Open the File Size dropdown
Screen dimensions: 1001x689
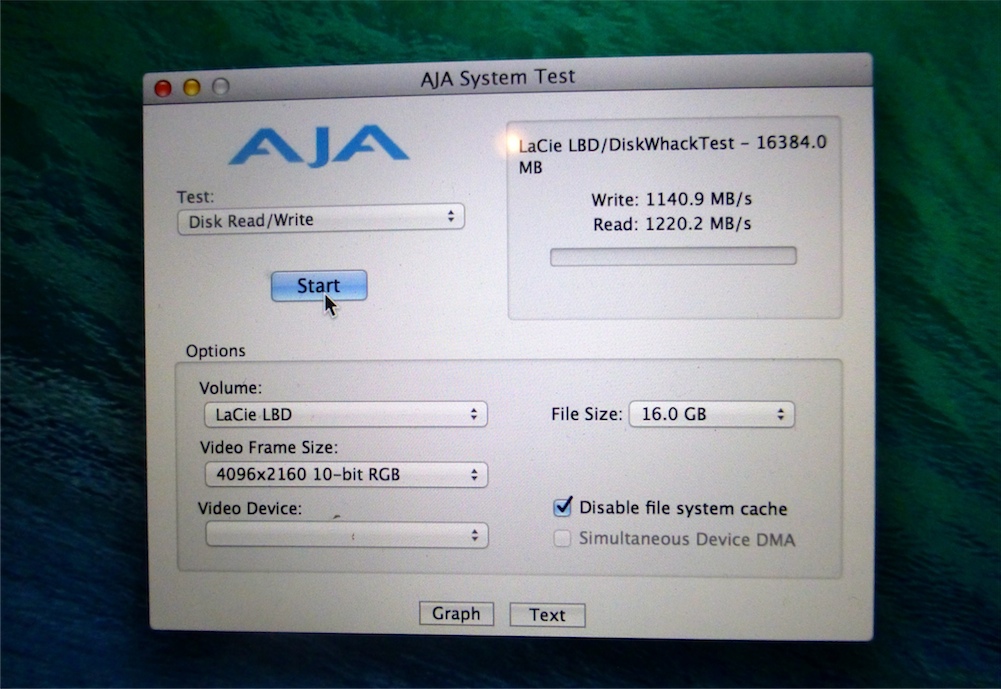tap(711, 414)
